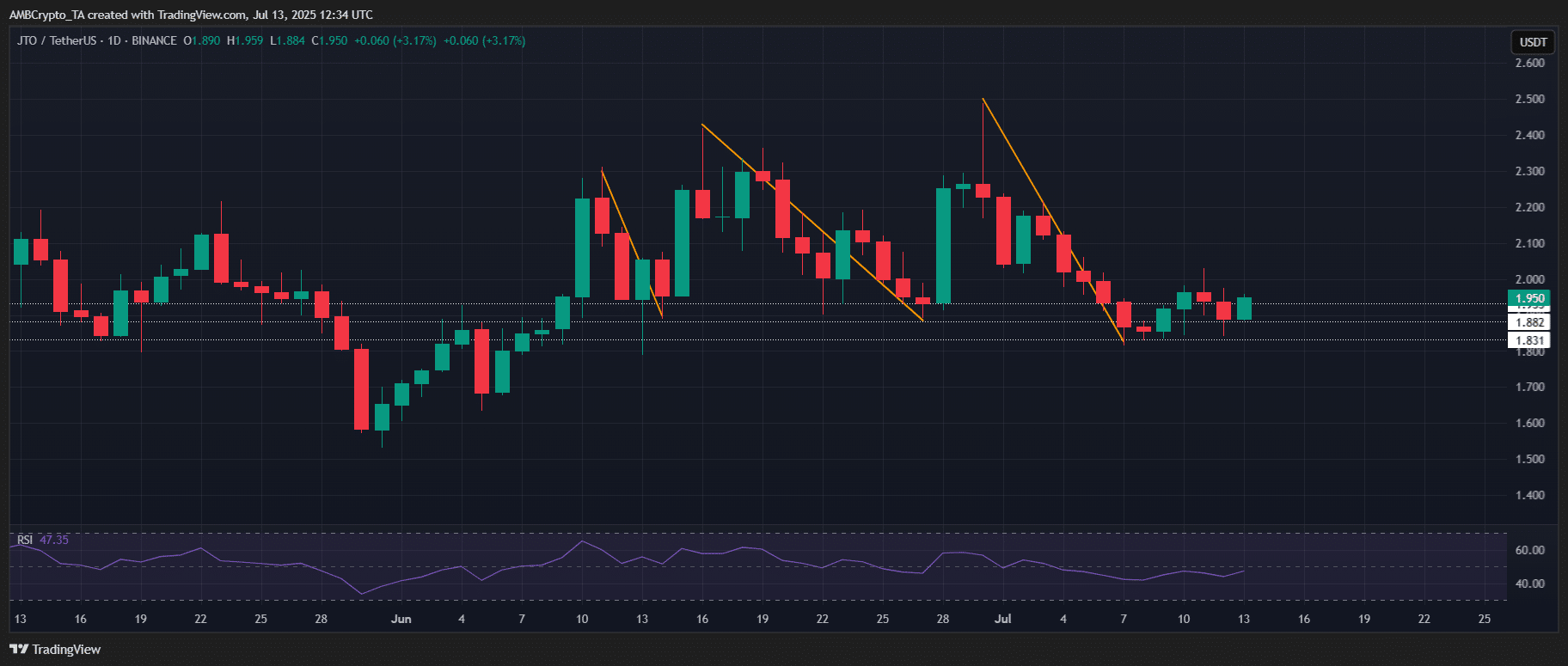Click the 2.600 label on price axis

click(x=1529, y=63)
